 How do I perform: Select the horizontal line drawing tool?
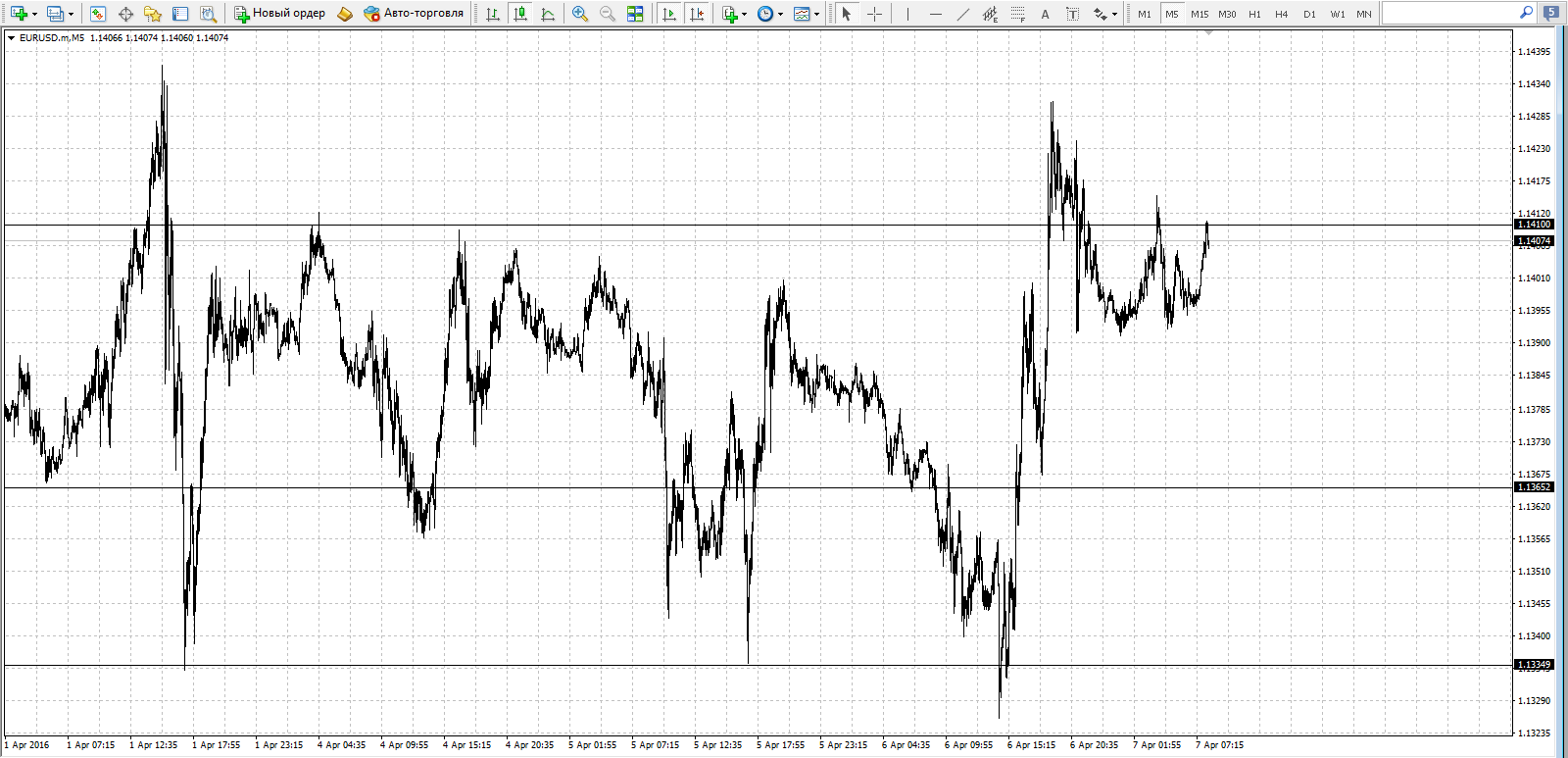click(936, 14)
